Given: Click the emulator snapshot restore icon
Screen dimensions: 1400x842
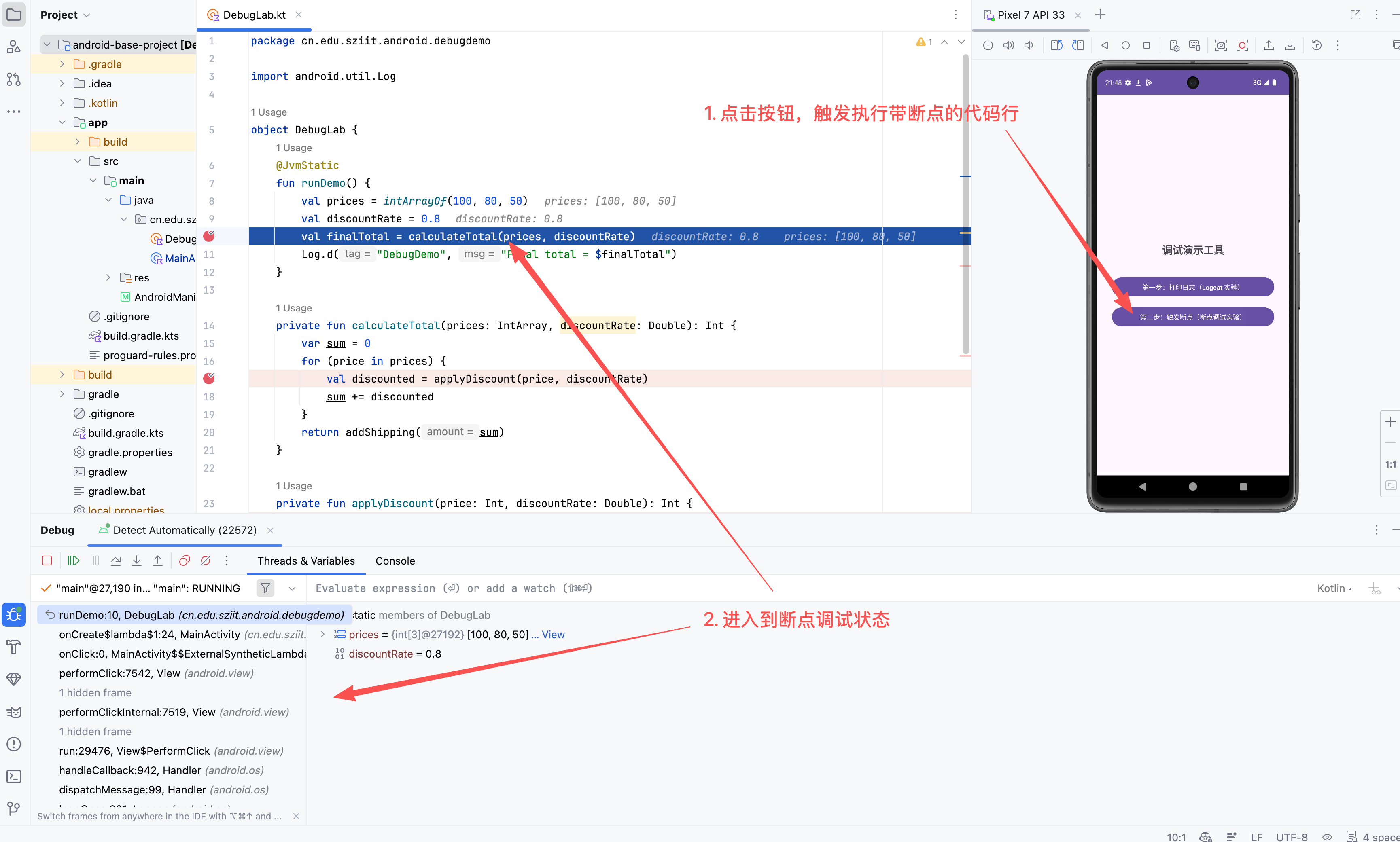Looking at the screenshot, I should 1317,45.
